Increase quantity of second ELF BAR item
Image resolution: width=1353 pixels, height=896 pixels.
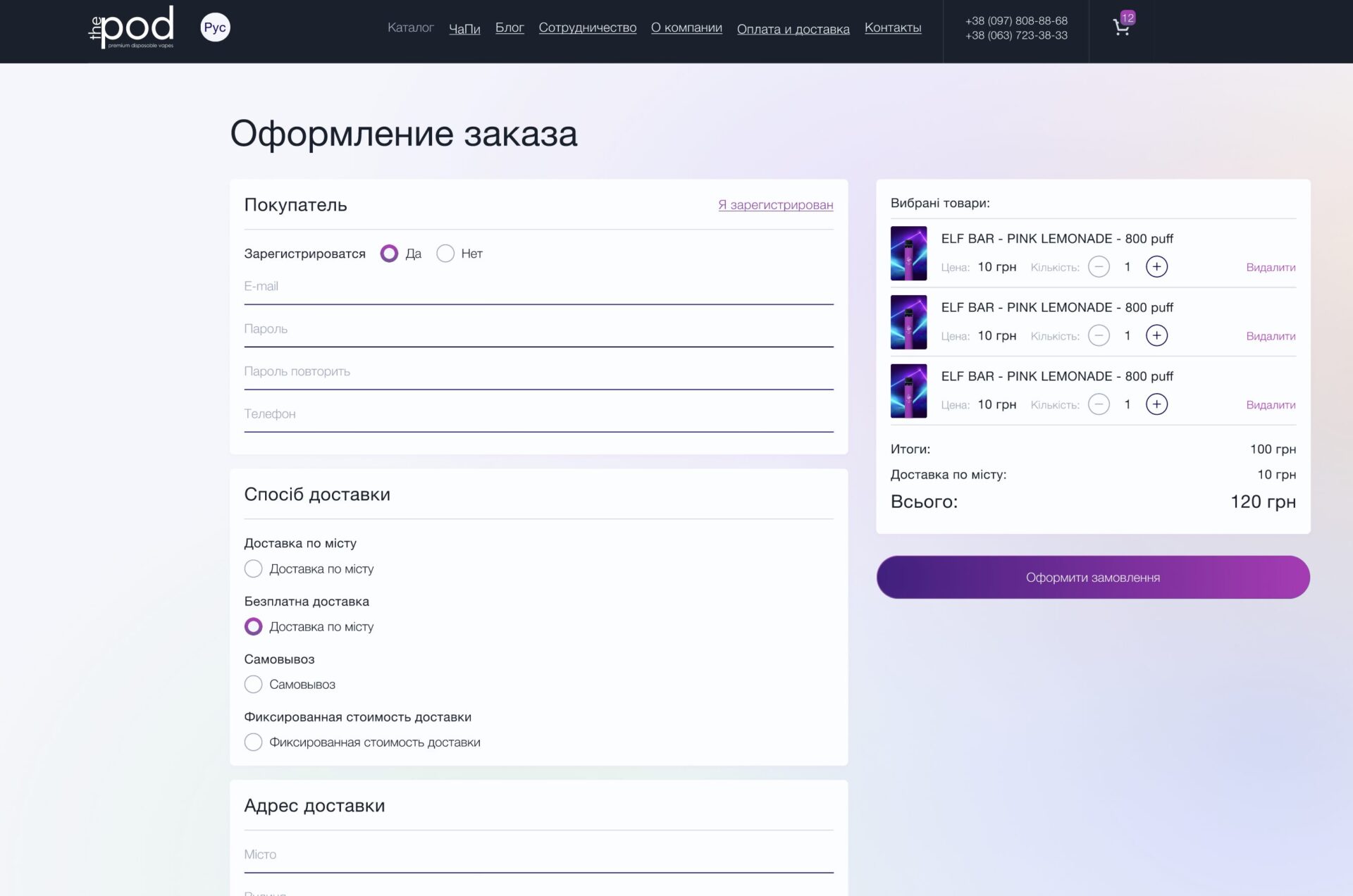(1156, 335)
